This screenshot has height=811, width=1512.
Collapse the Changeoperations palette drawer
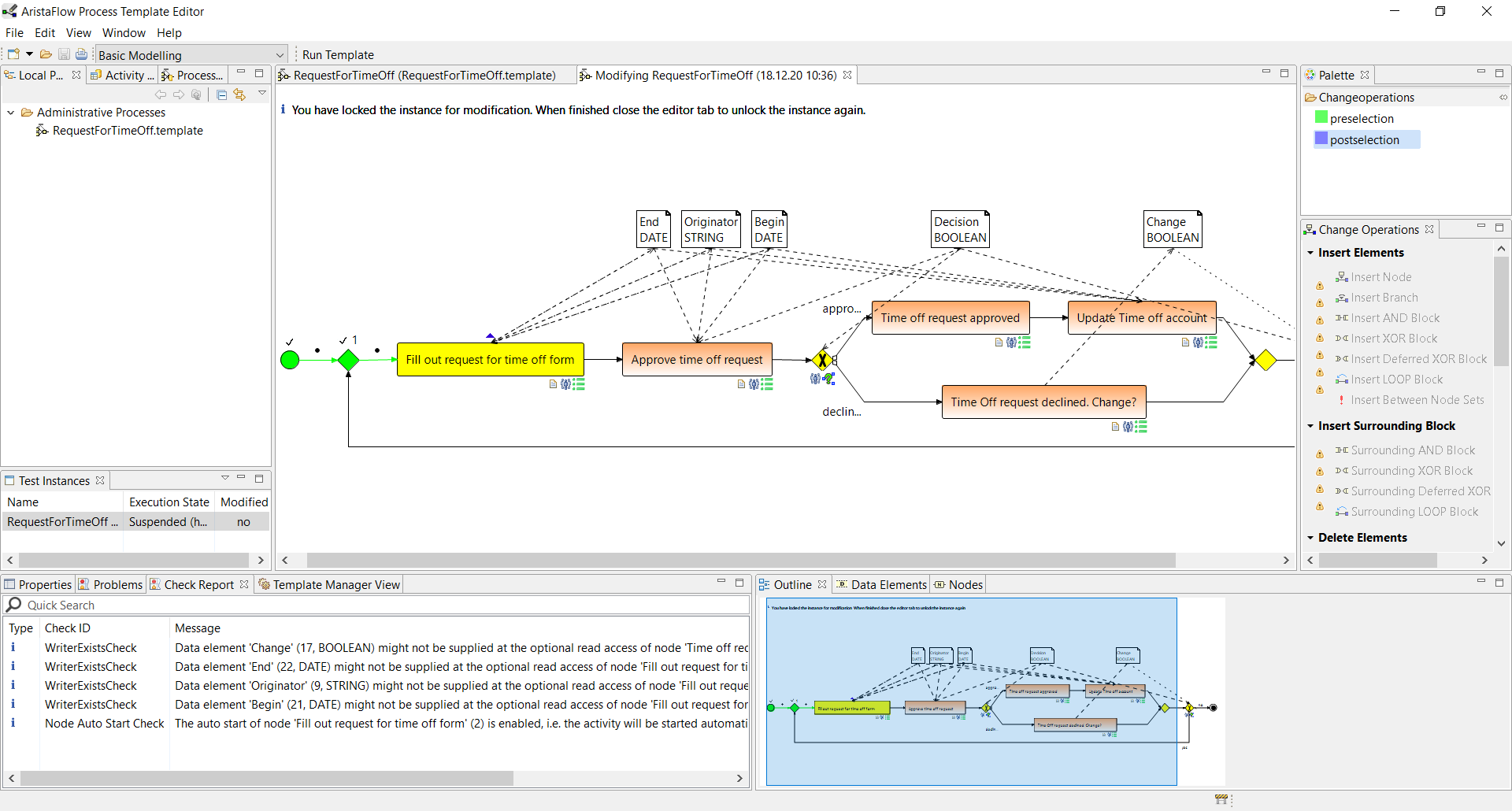pos(1406,97)
